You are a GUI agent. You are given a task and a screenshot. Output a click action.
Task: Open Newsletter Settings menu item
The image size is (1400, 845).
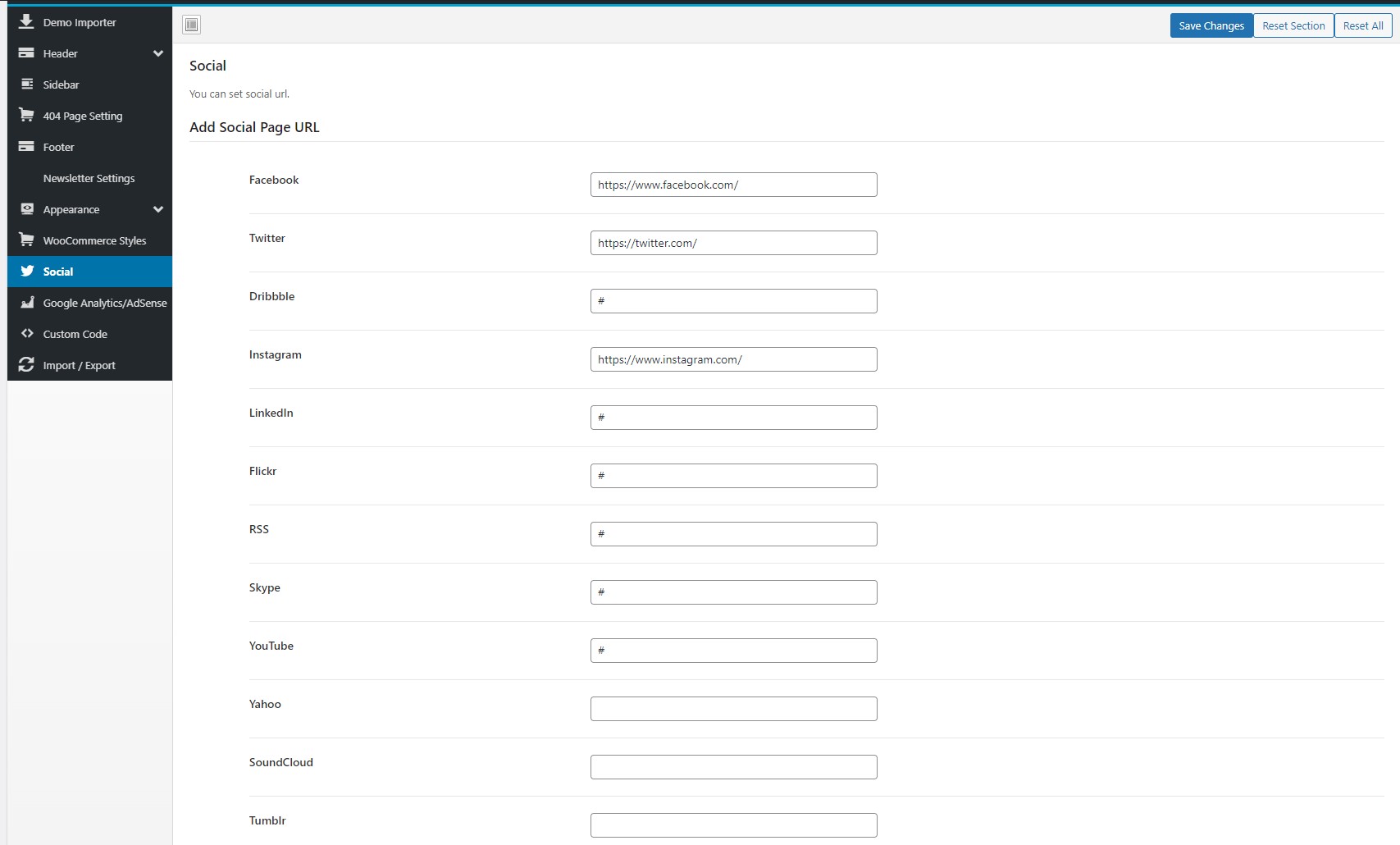89,178
